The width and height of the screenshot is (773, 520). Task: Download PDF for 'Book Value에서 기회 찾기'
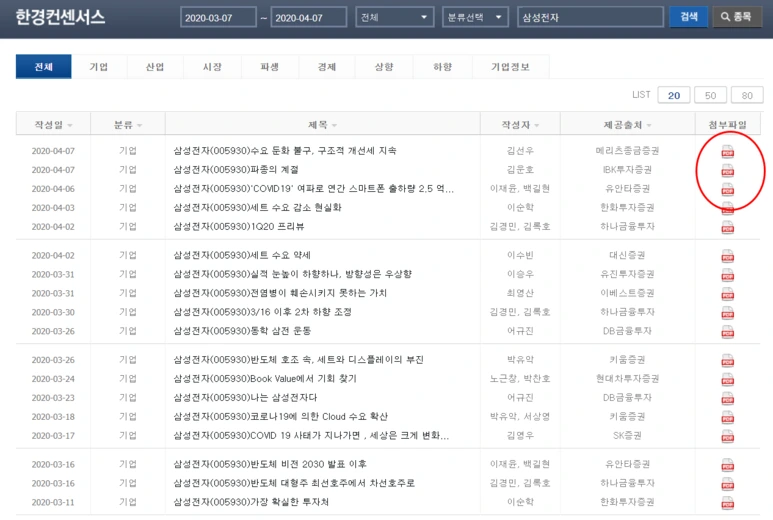(x=727, y=380)
